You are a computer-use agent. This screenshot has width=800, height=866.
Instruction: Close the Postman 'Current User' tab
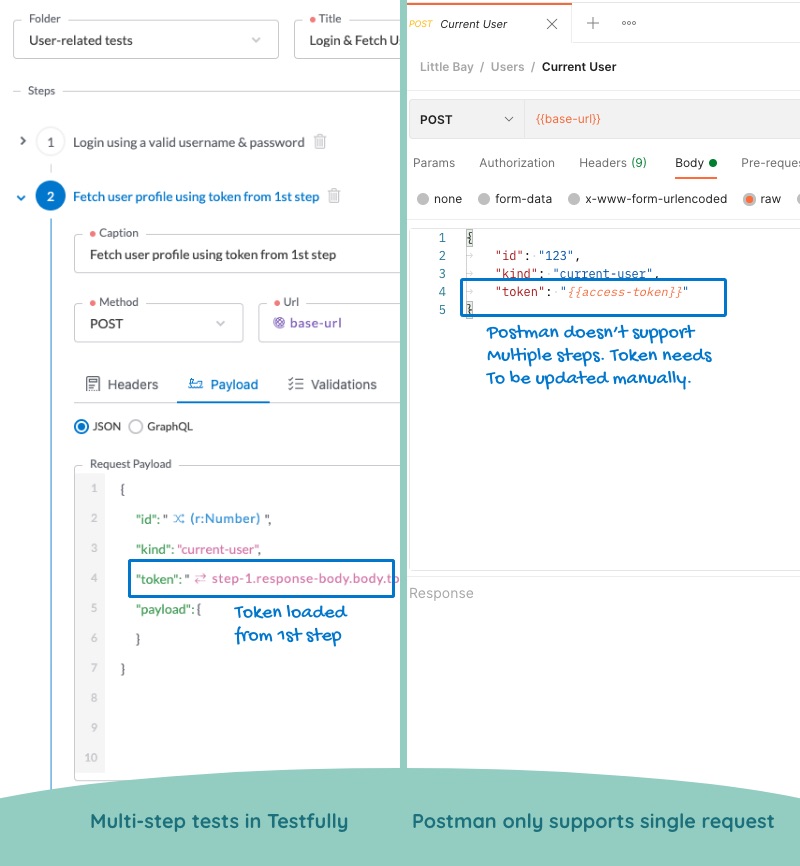coord(551,24)
